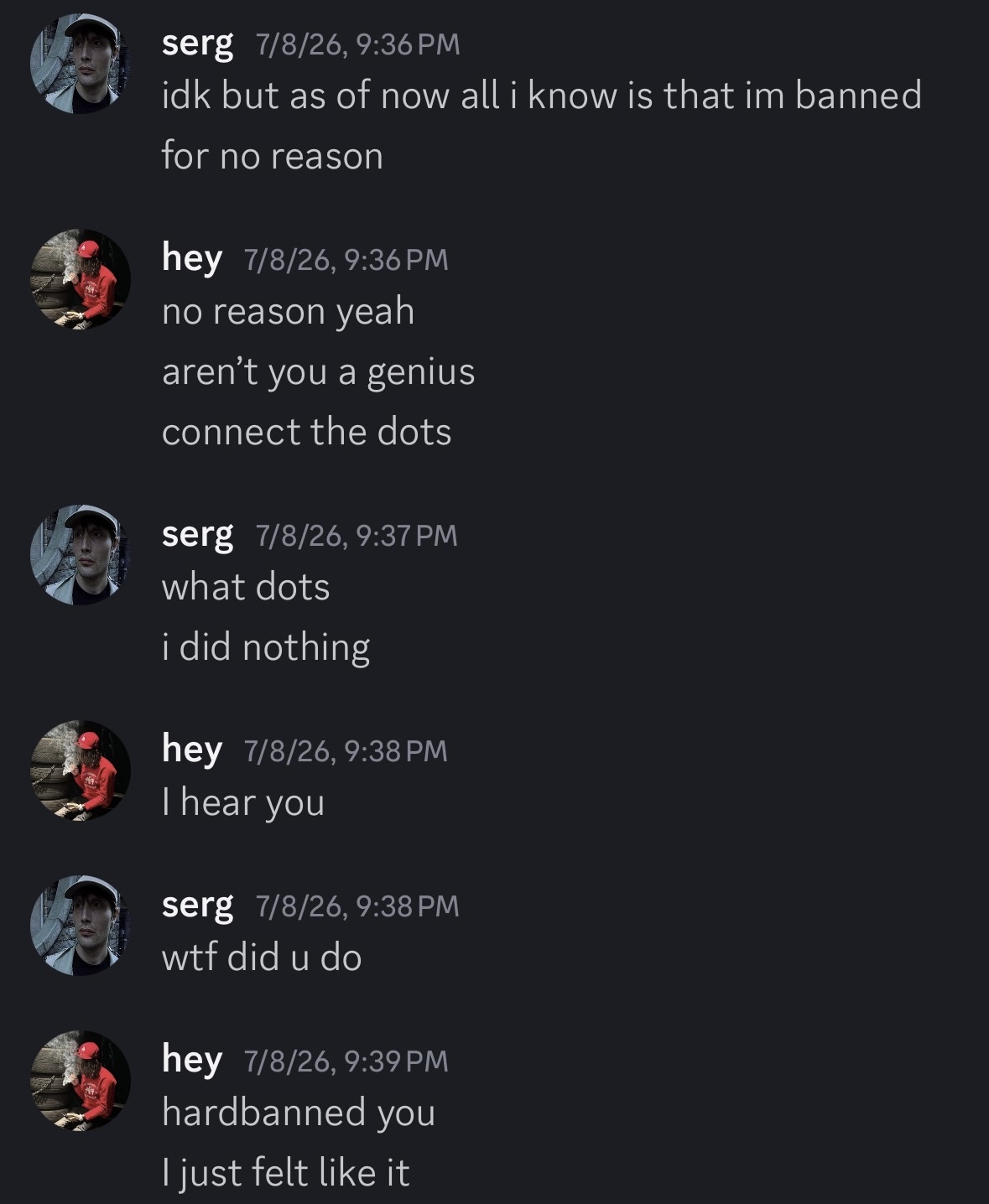Click serg's avatar next to 'what dots'
Viewport: 989px width, 1204px height.
coord(80,555)
